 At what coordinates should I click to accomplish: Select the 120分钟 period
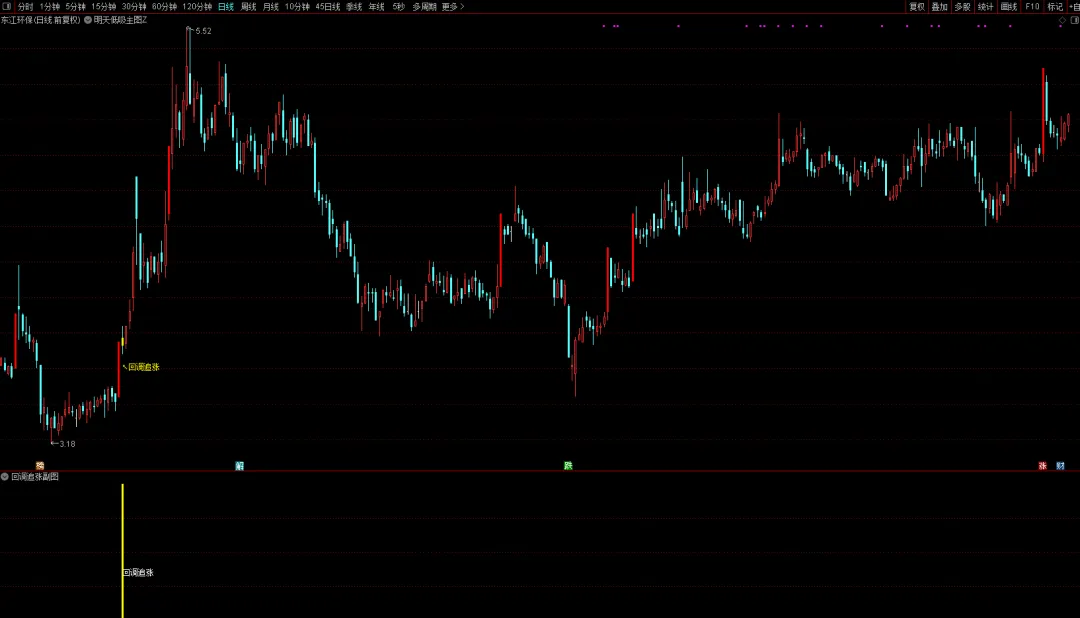tap(197, 6)
